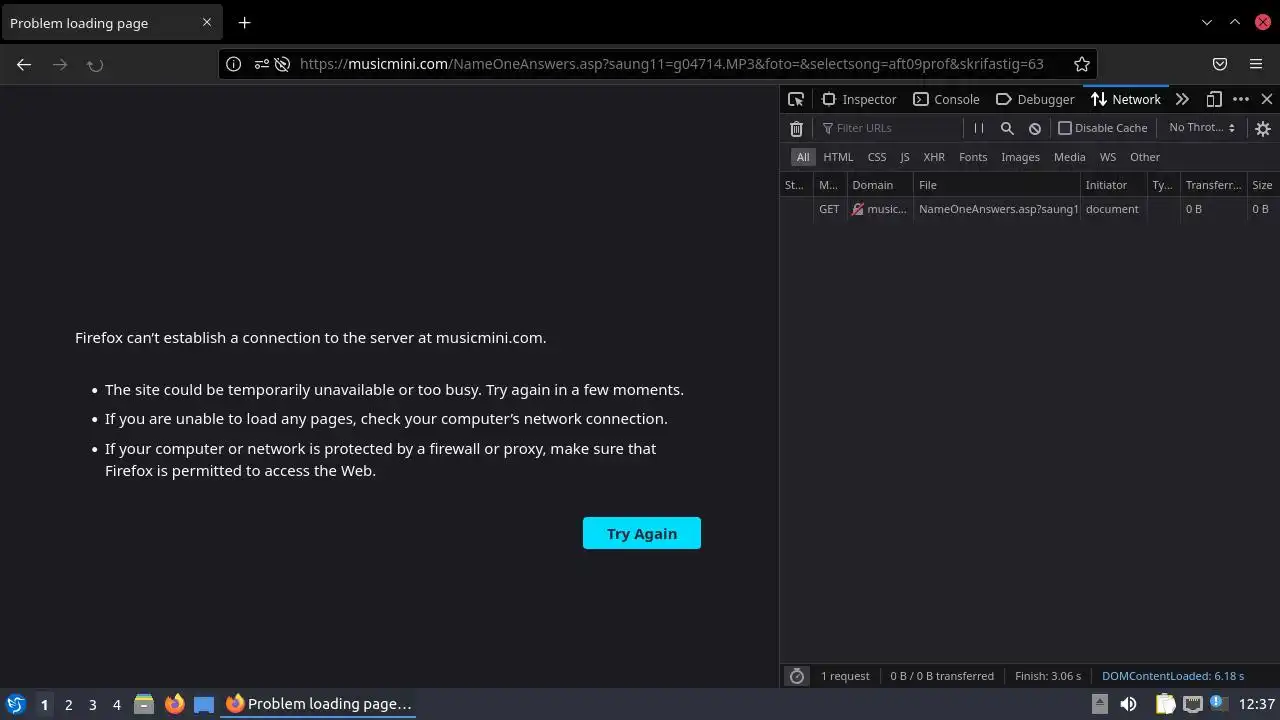1280x720 pixels.
Task: Sort by the Domain column header
Action: click(x=880, y=185)
